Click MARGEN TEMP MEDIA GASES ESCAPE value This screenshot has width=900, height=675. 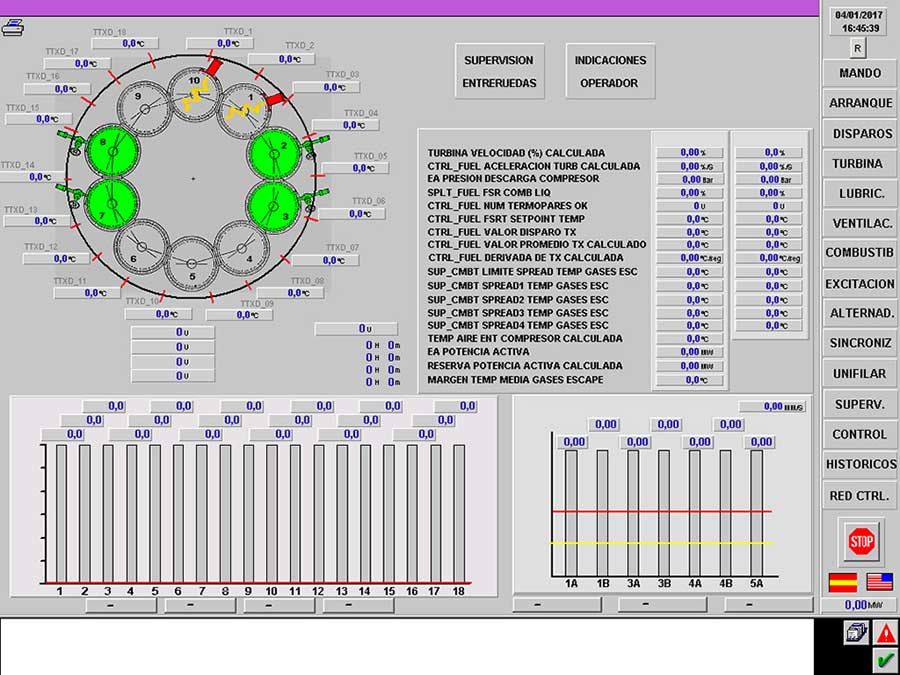(x=690, y=380)
